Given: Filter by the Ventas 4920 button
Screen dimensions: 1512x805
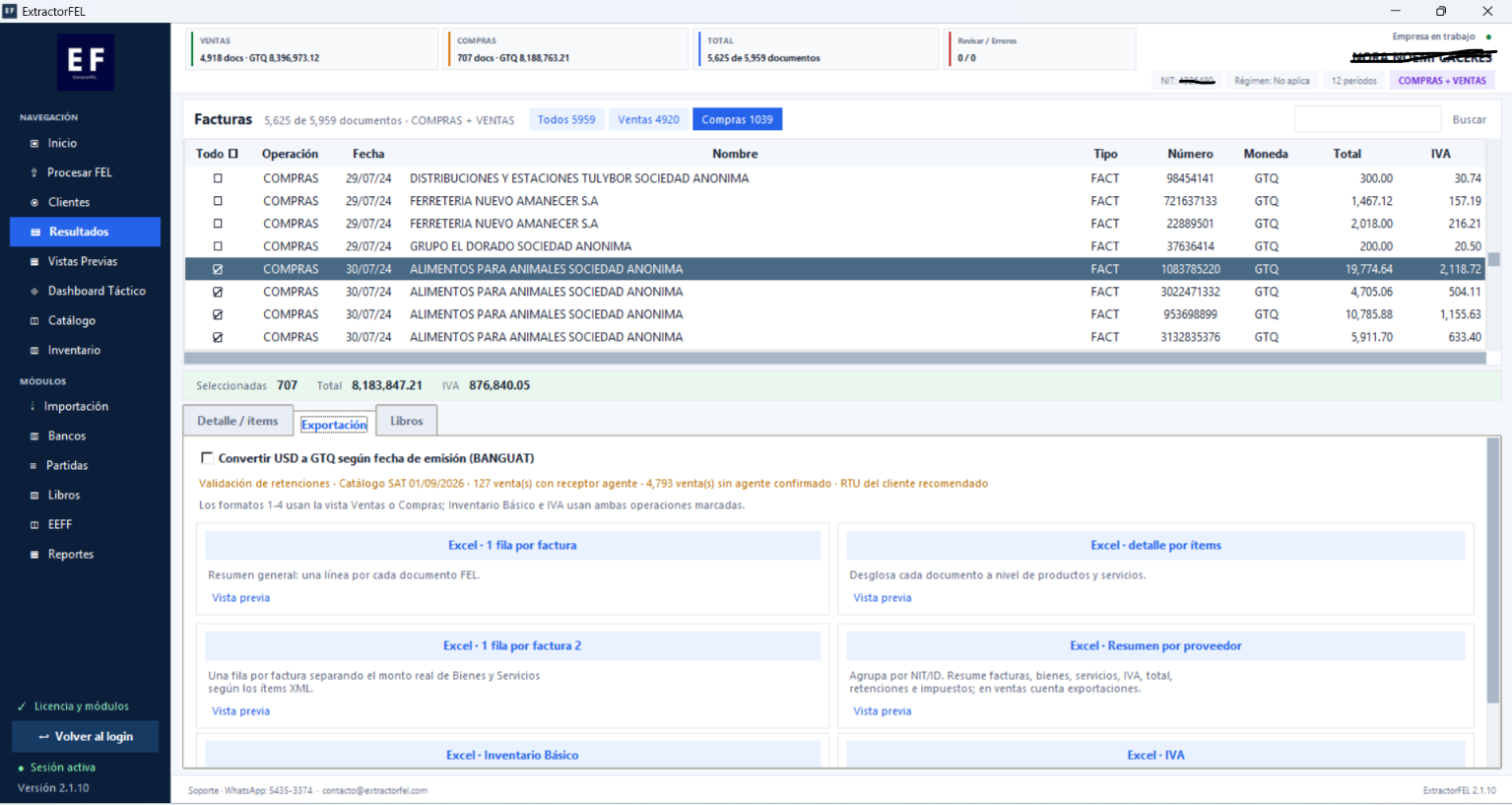Looking at the screenshot, I should (648, 119).
